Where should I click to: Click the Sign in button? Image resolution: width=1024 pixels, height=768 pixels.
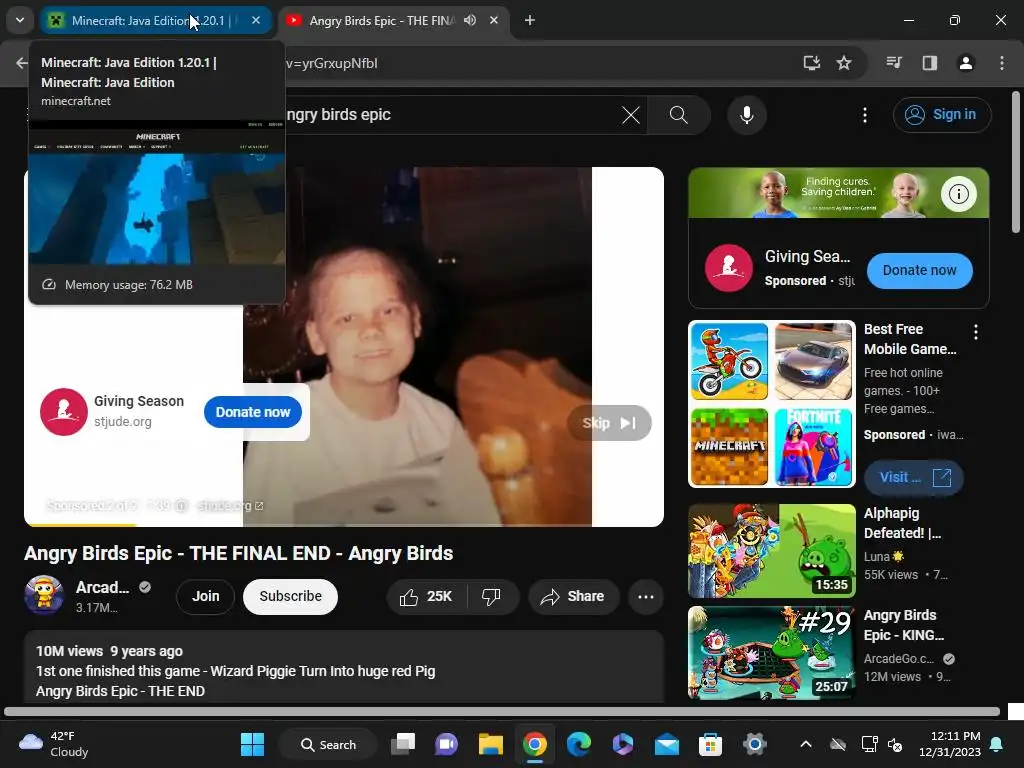click(942, 115)
